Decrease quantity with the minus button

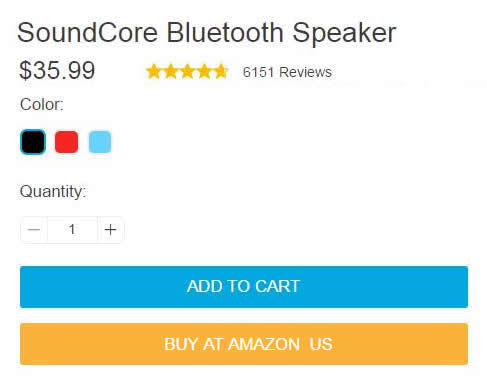(34, 230)
